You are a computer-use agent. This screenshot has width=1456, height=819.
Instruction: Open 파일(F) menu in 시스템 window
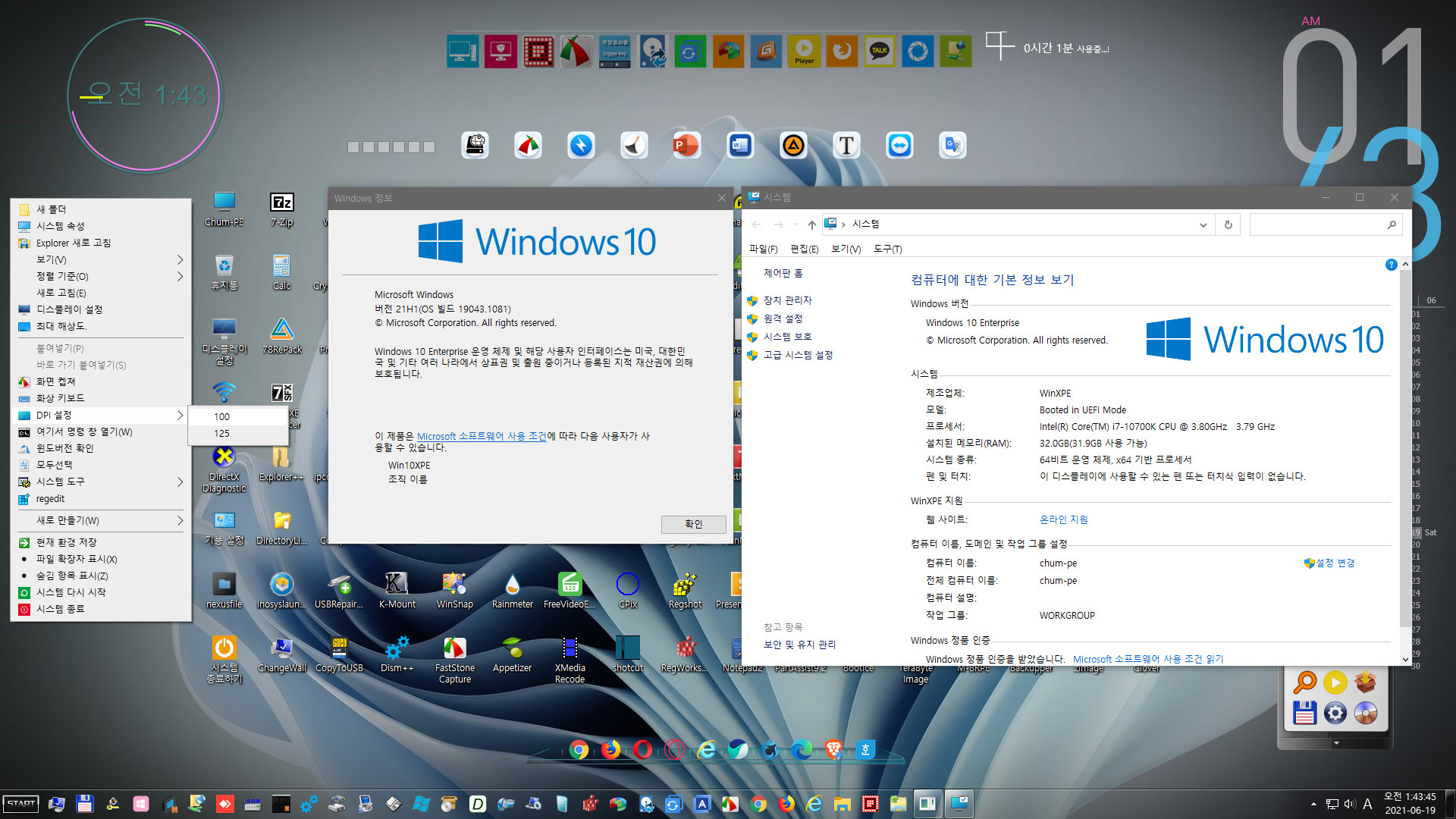click(763, 249)
